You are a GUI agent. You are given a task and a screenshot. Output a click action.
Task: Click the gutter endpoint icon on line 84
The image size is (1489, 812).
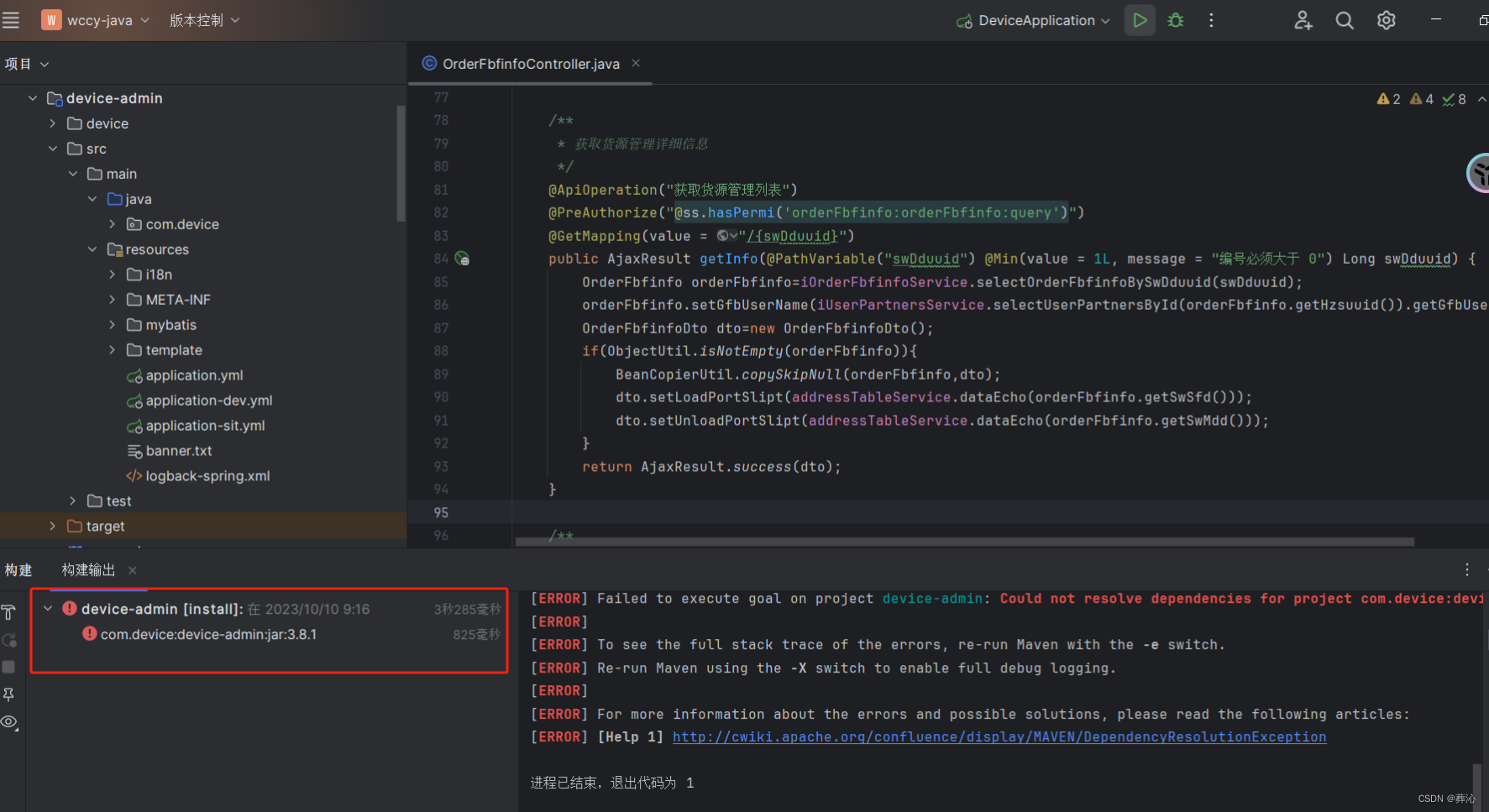coord(463,259)
